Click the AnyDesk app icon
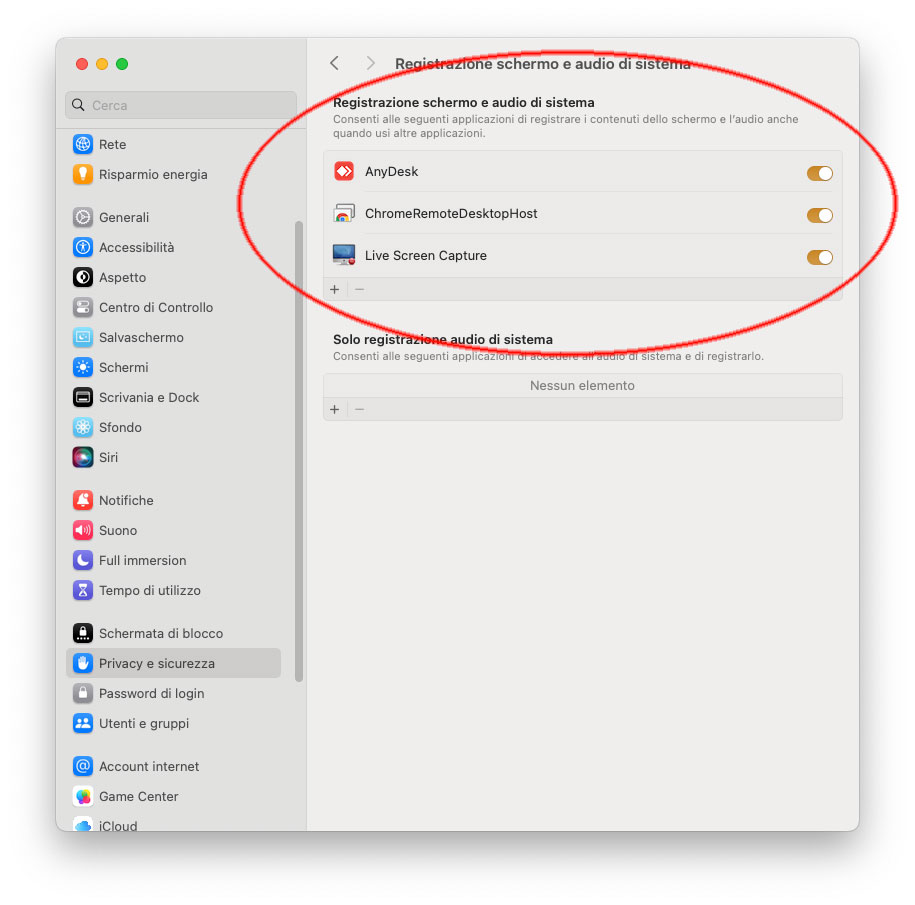 coord(344,172)
